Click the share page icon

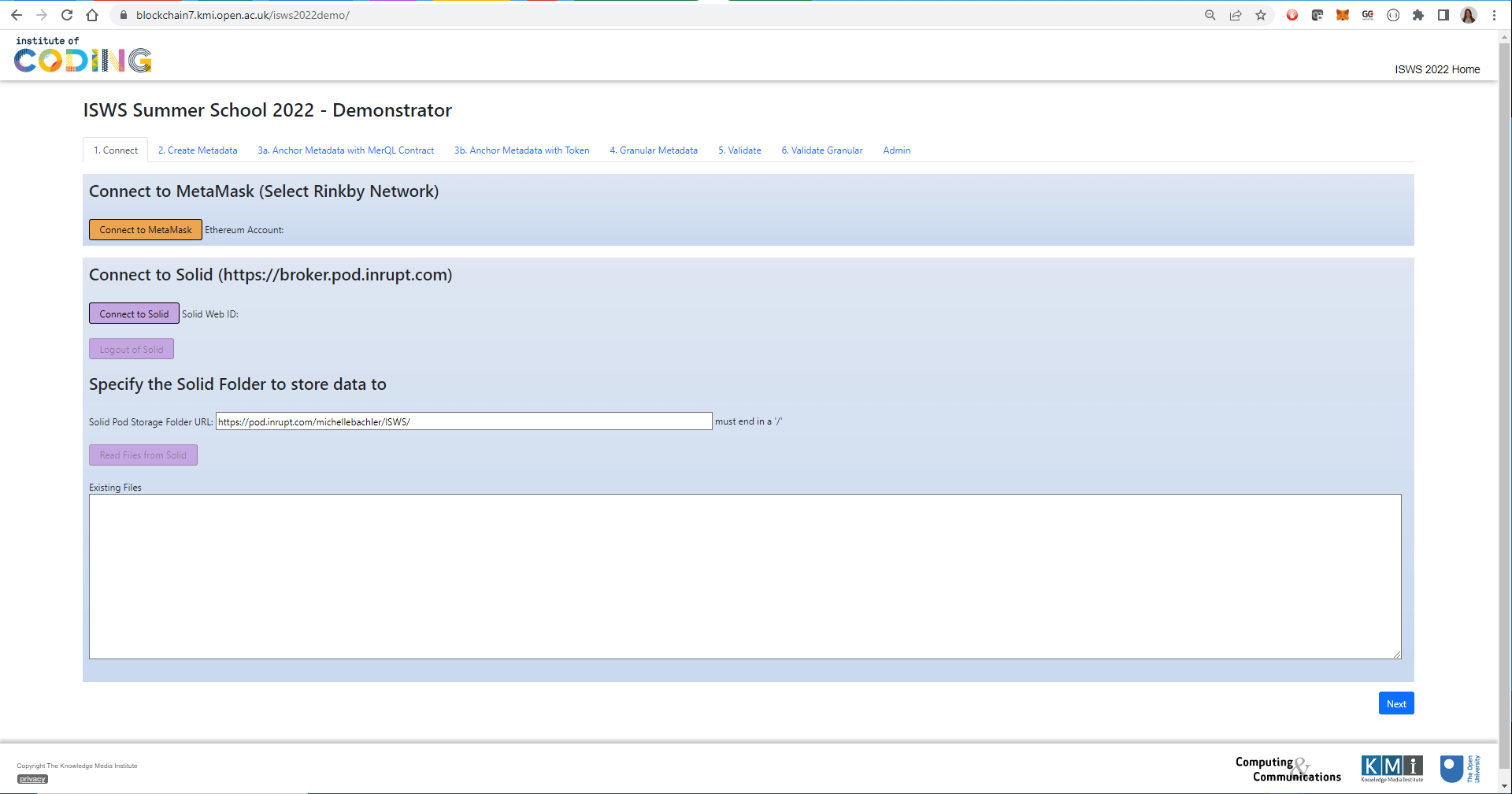tap(1236, 15)
